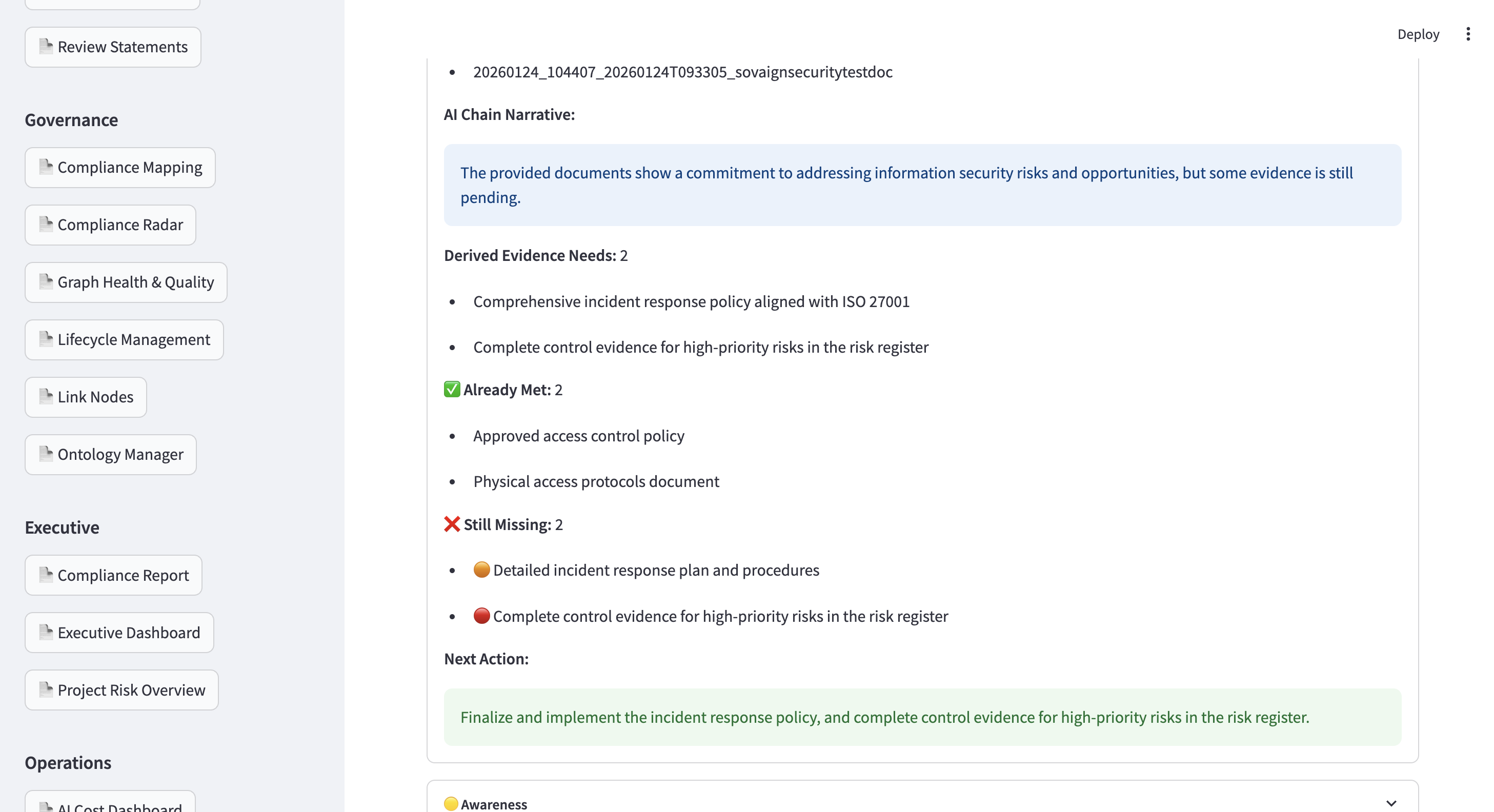The height and width of the screenshot is (812, 1494).
Task: Open the Review Statements page
Action: (123, 47)
